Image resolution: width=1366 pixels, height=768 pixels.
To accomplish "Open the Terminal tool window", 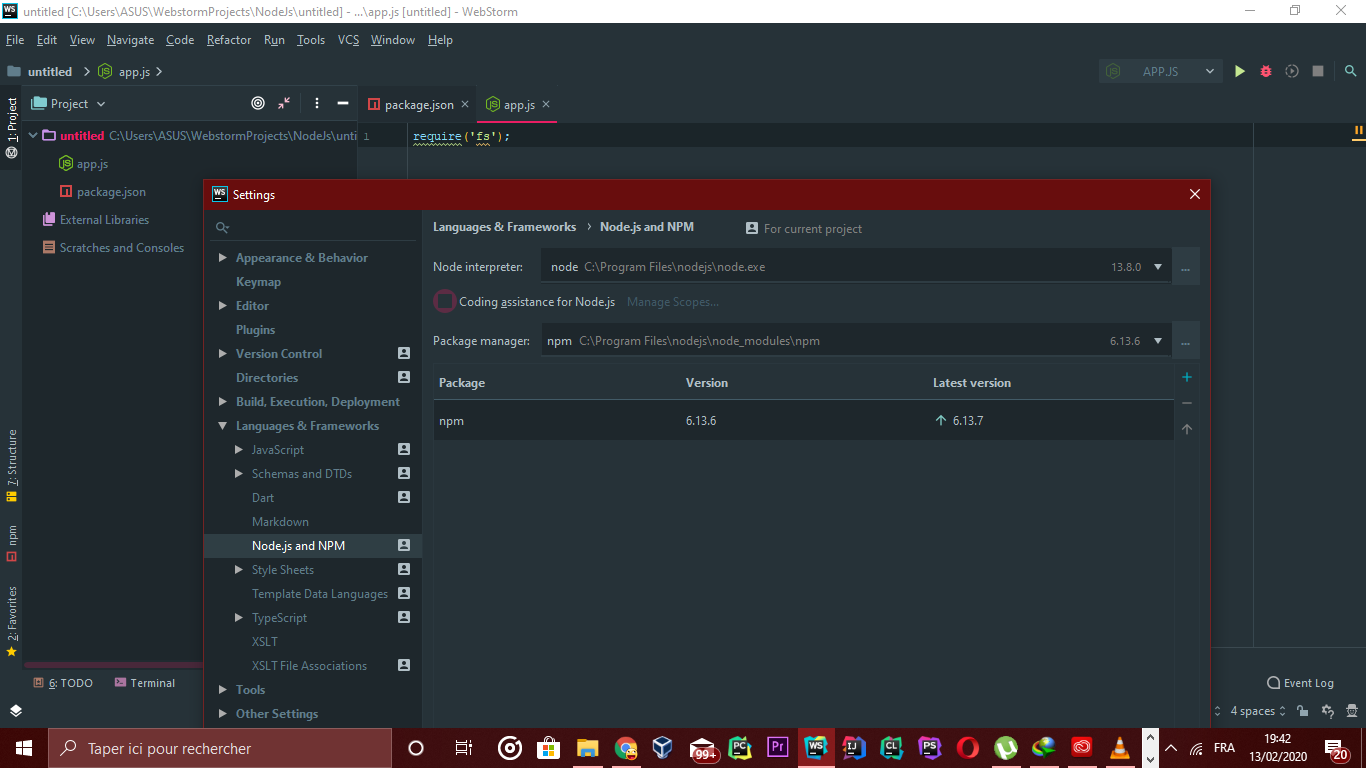I will pos(144,683).
